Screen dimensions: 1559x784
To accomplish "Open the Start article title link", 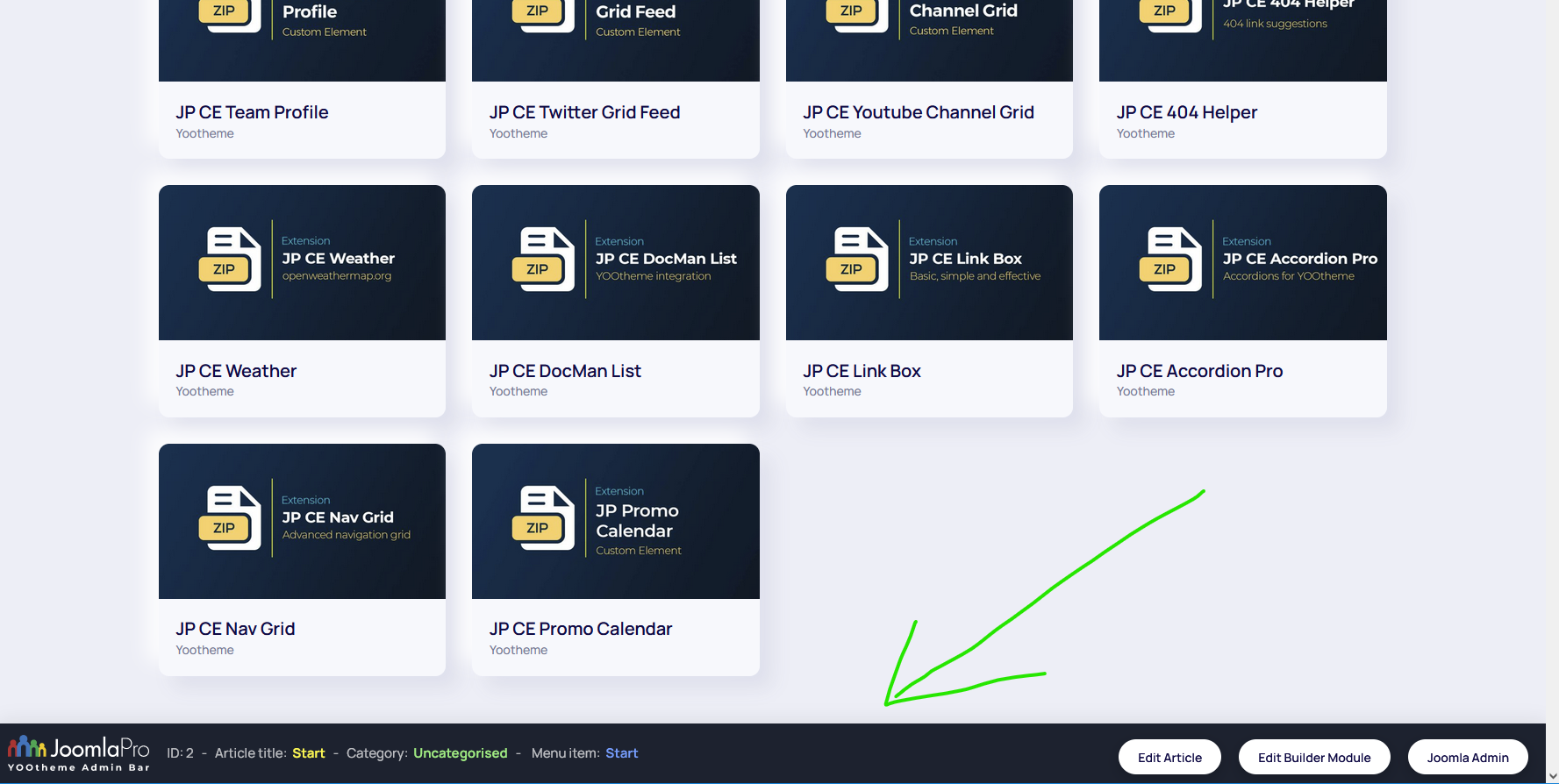I will coord(309,753).
